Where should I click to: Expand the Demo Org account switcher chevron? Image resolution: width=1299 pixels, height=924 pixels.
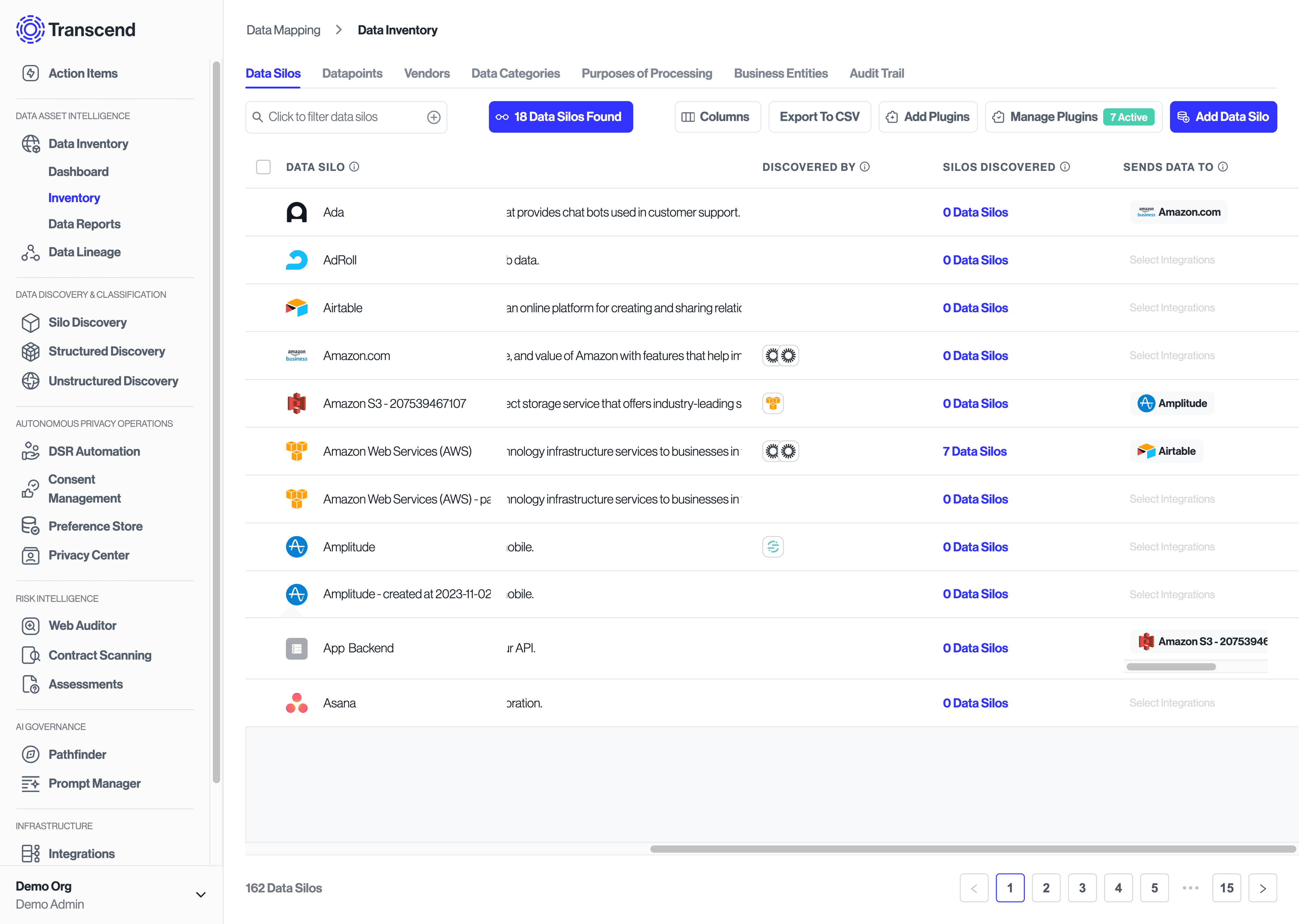tap(201, 895)
